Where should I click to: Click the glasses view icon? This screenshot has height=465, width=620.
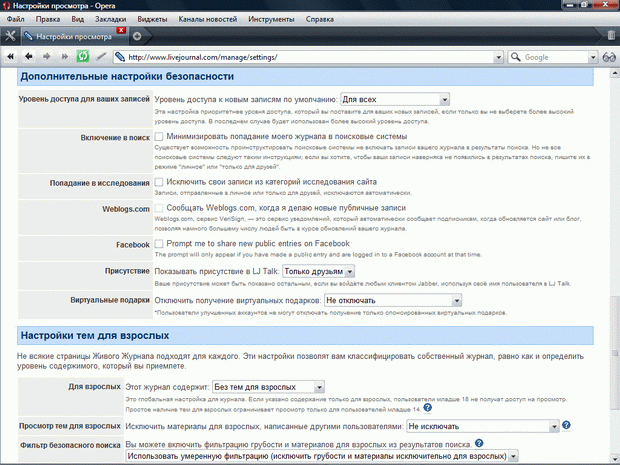(x=609, y=57)
